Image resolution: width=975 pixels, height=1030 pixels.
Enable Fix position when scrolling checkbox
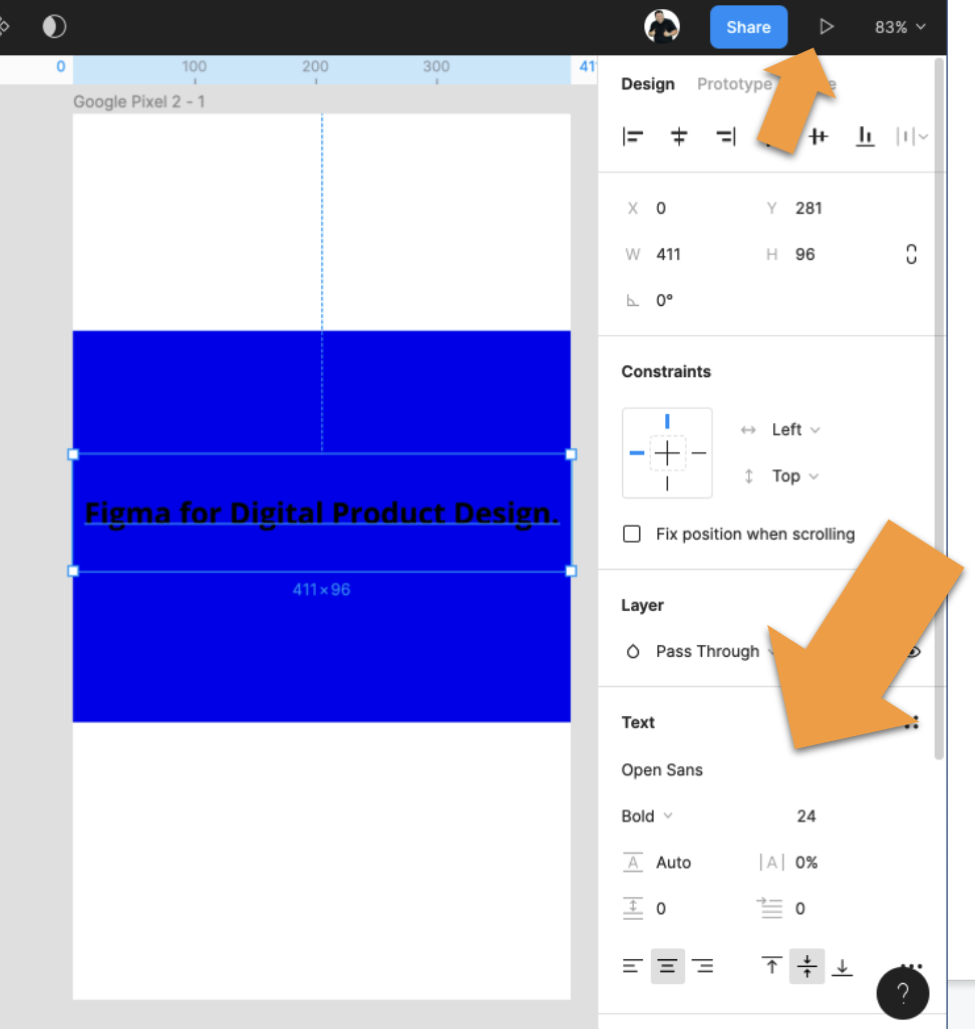pos(632,534)
